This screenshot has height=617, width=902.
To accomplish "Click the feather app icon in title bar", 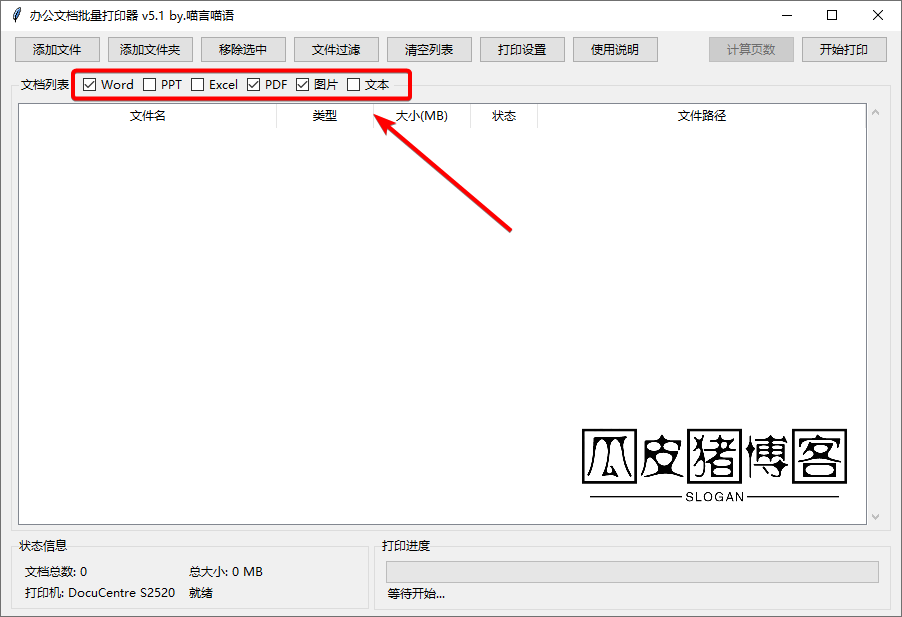I will tap(16, 15).
